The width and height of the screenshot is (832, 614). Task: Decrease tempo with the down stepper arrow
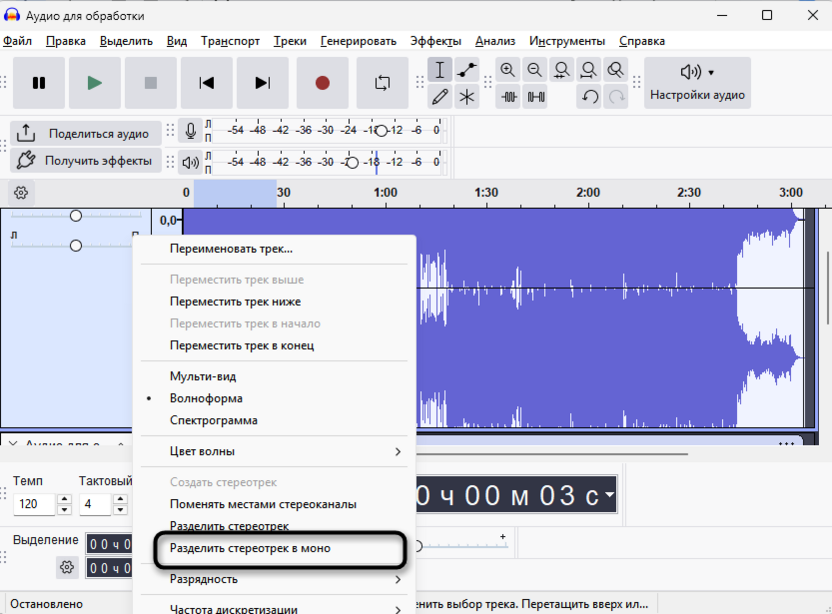[x=64, y=509]
